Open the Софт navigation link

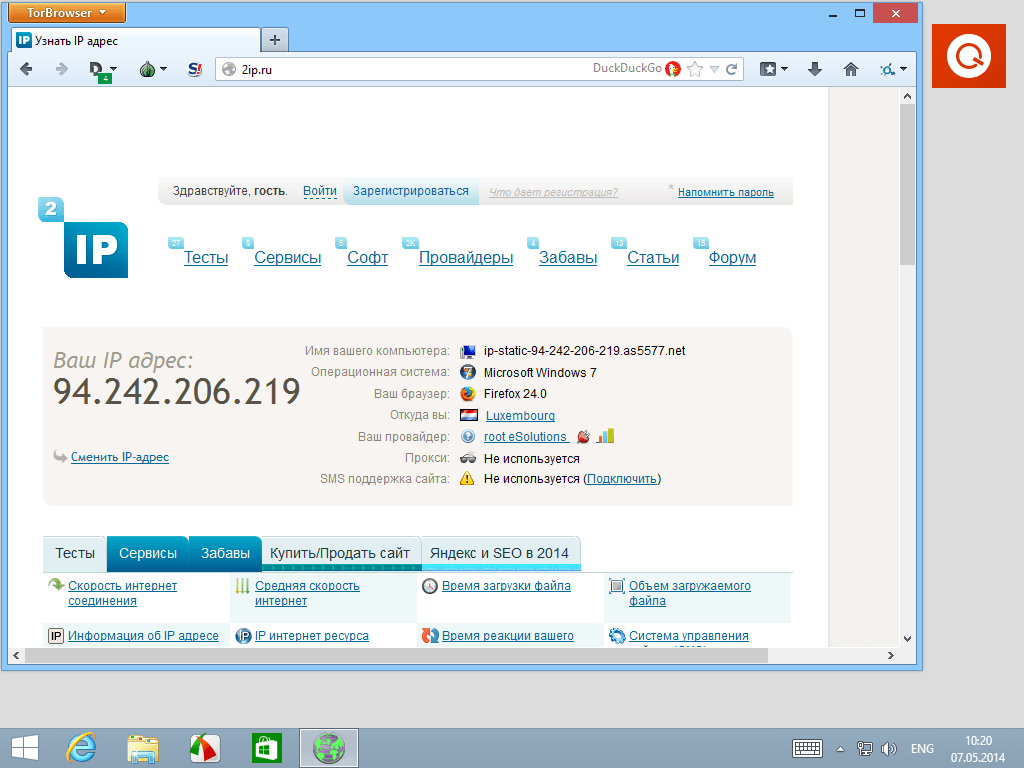pyautogui.click(x=367, y=257)
